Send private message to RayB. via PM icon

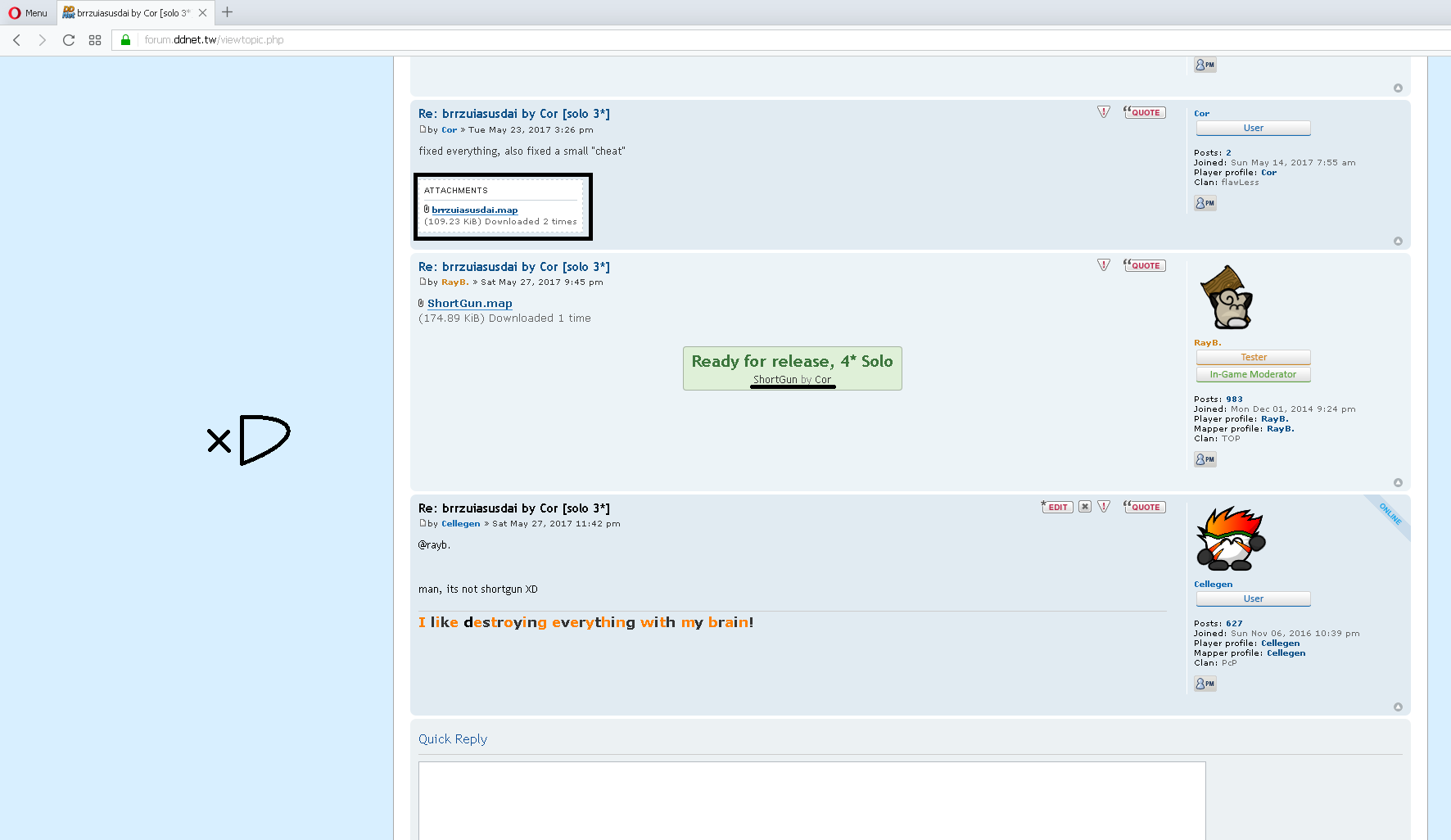1205,459
